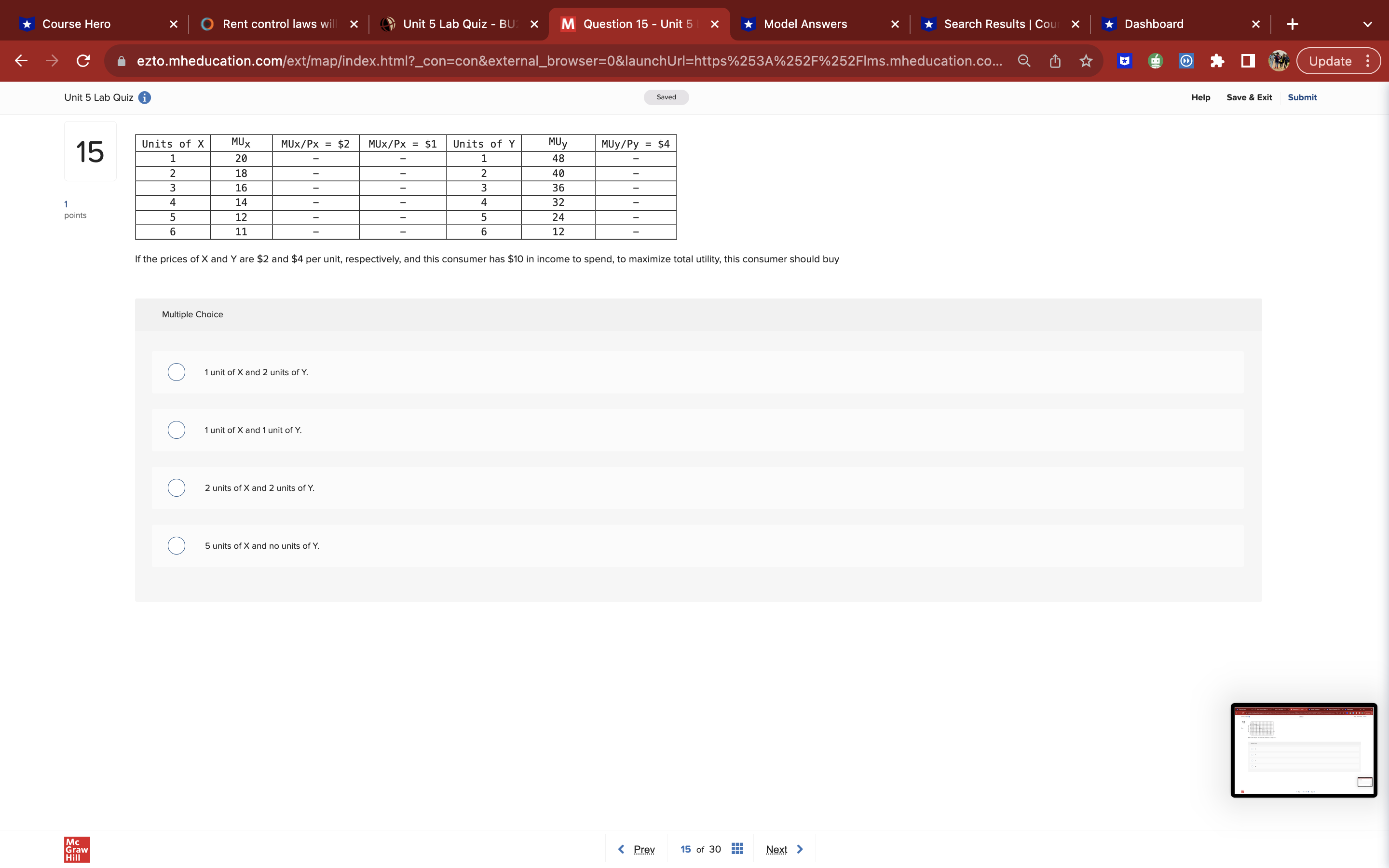This screenshot has width=1389, height=868.
Task: Open the browser extensions puzzle icon
Action: [x=1218, y=61]
